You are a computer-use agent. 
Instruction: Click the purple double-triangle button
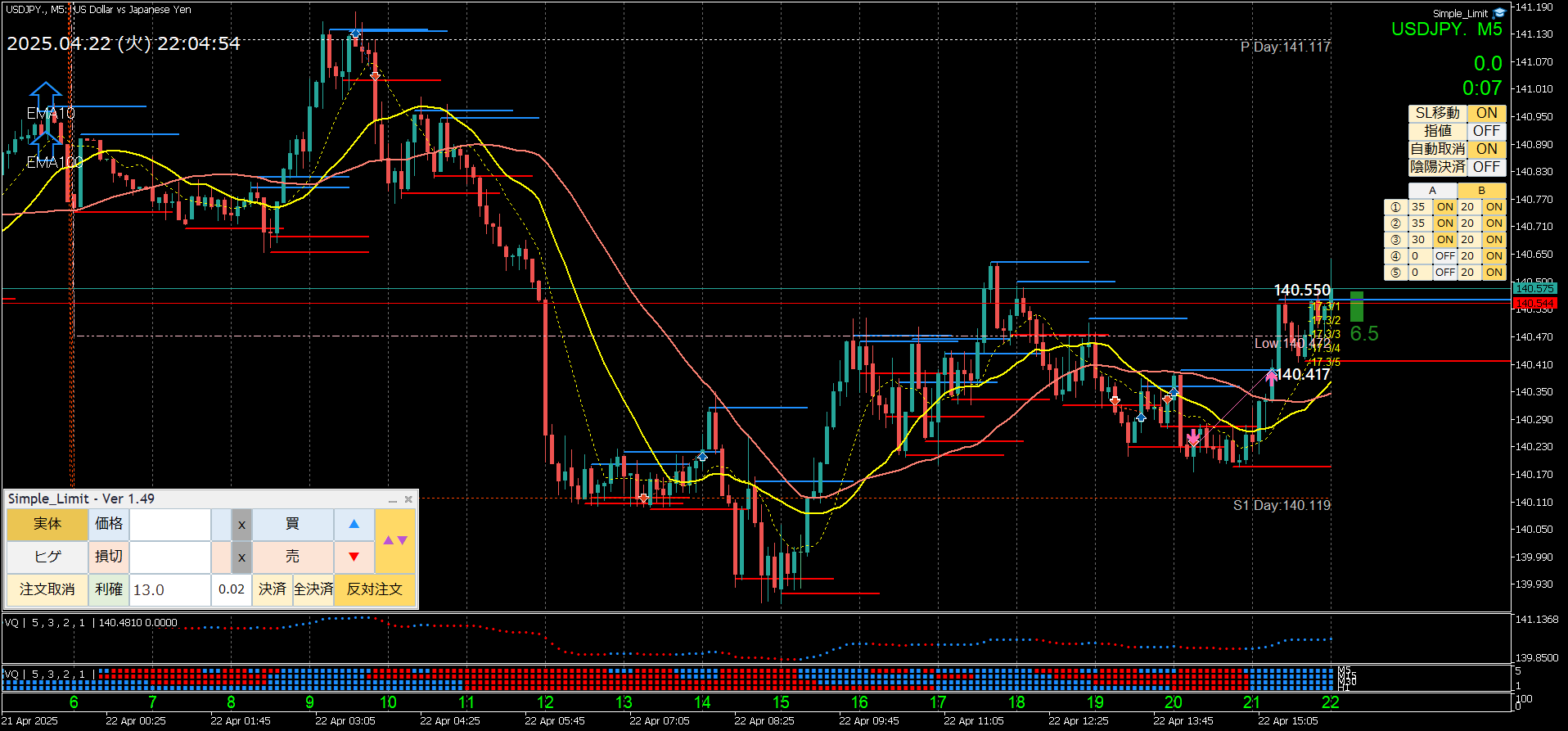pyautogui.click(x=395, y=540)
